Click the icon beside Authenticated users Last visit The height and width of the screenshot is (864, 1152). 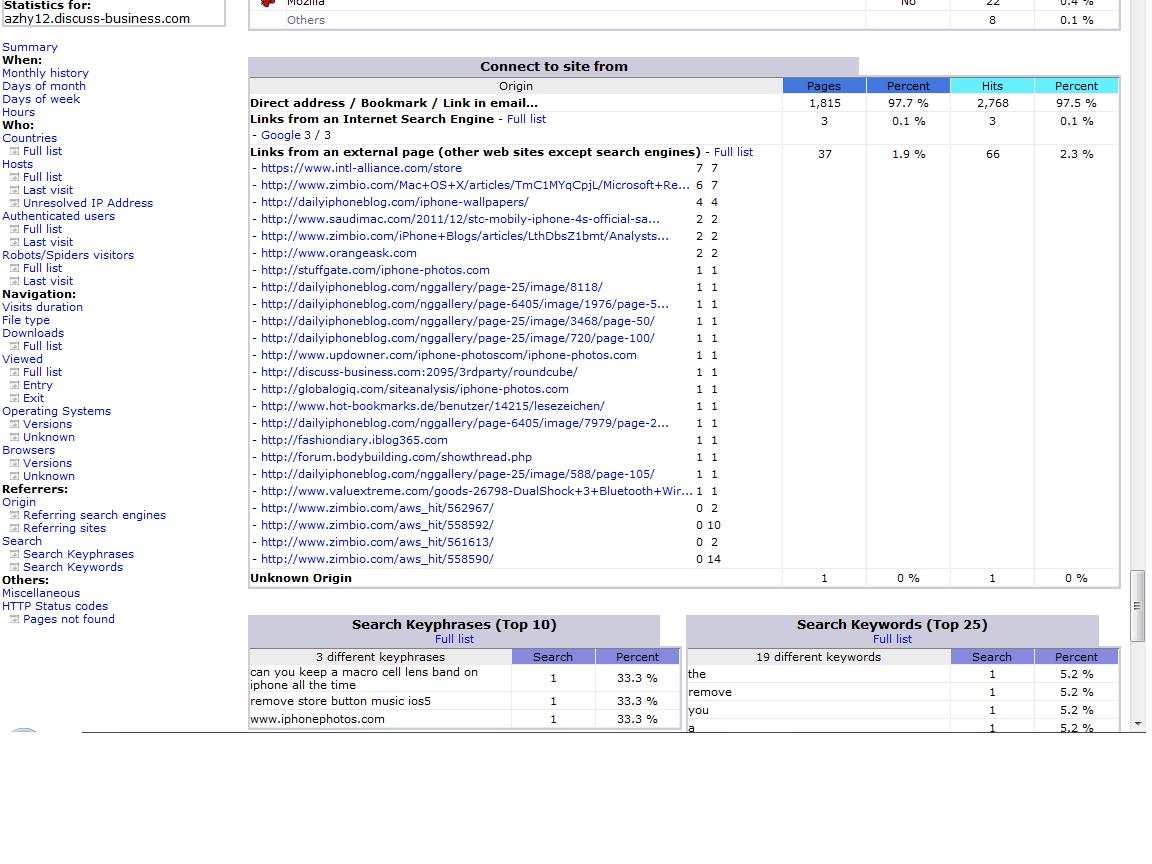[14, 242]
